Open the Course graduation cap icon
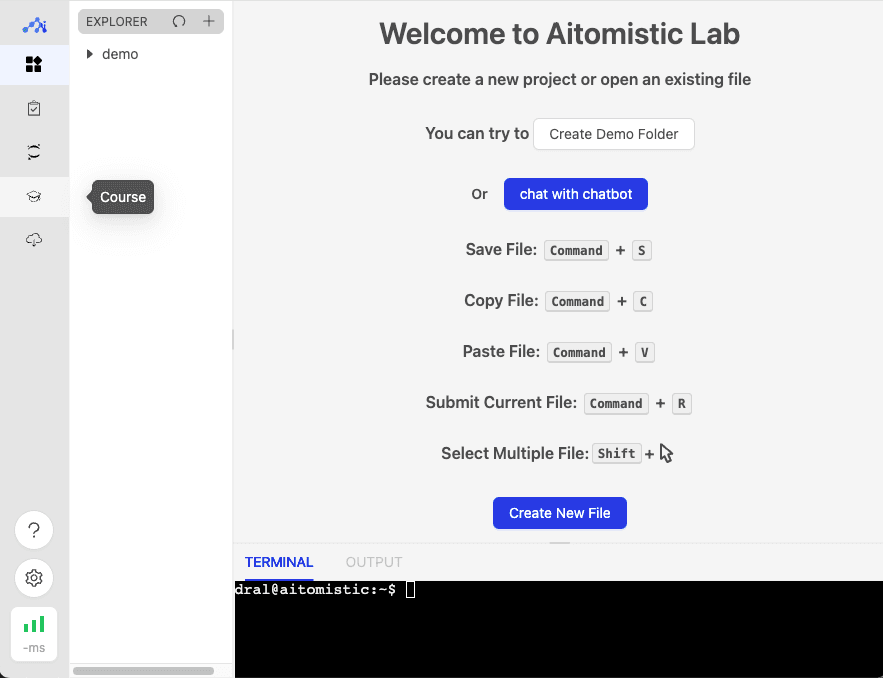883x678 pixels. pyautogui.click(x=34, y=197)
